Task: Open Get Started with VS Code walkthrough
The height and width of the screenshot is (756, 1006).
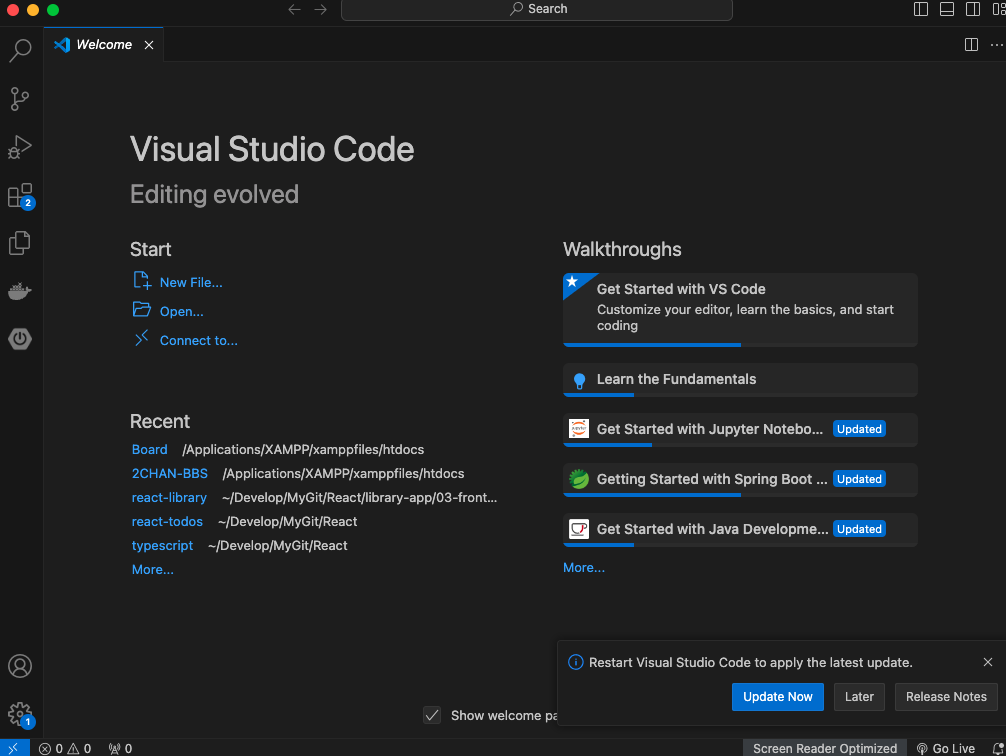Action: (x=740, y=310)
